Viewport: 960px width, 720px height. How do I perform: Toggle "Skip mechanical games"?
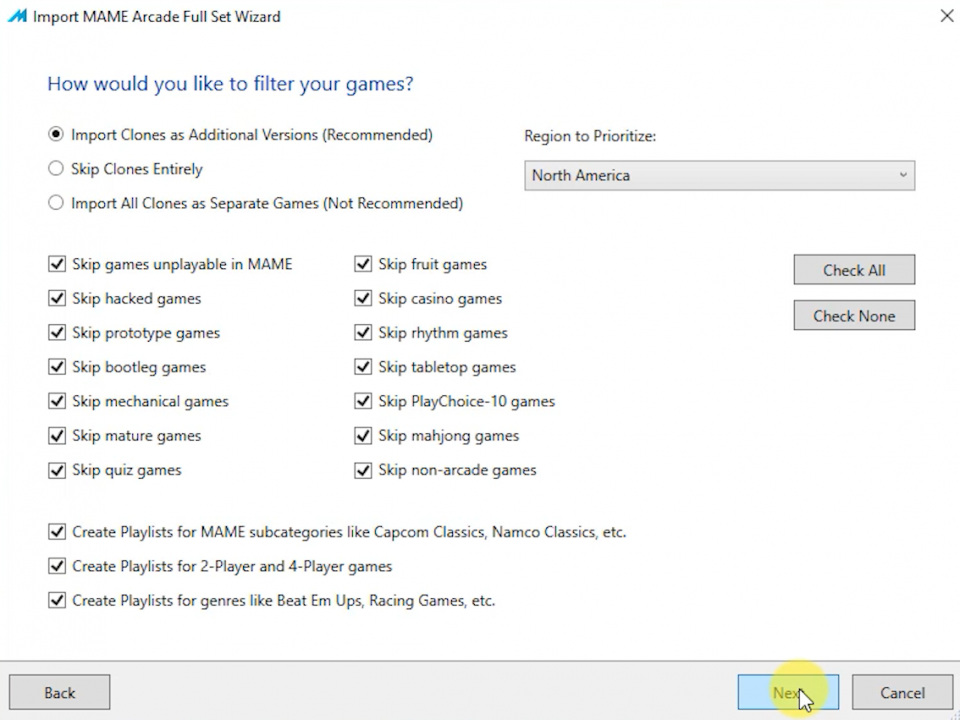(57, 401)
